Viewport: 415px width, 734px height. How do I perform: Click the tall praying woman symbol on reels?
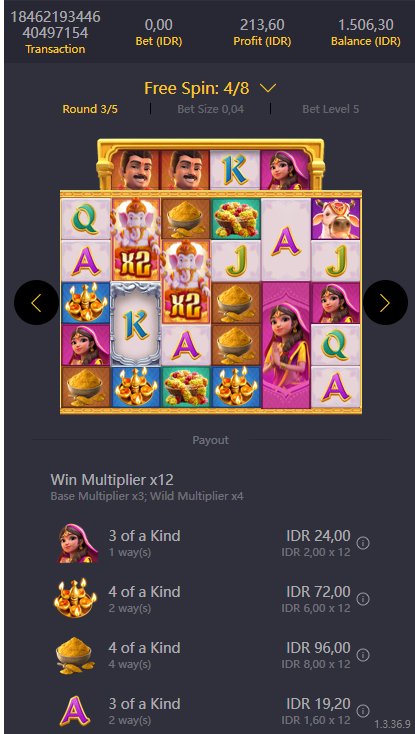[x=285, y=345]
